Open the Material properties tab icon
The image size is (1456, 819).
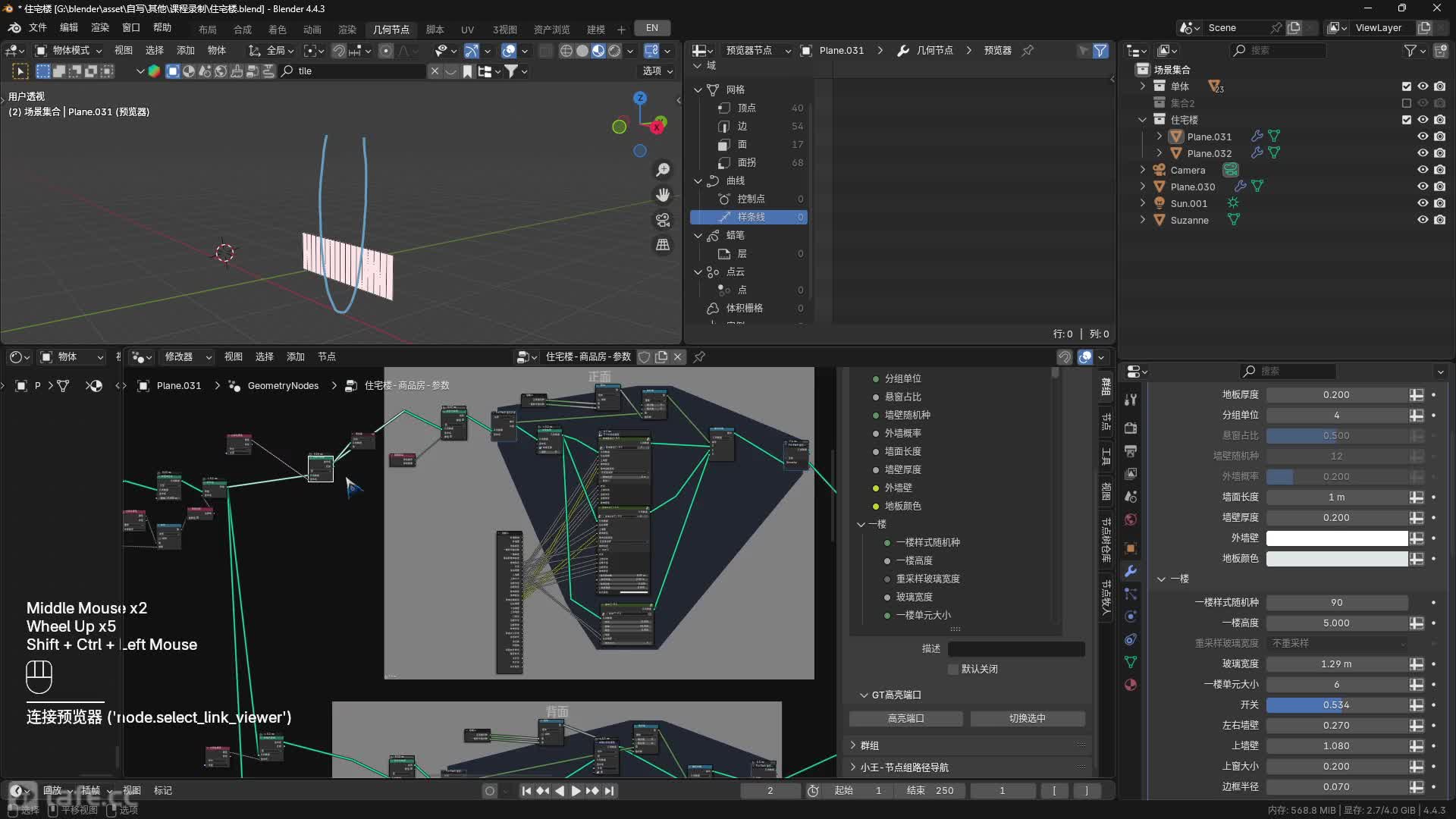coord(1131,685)
